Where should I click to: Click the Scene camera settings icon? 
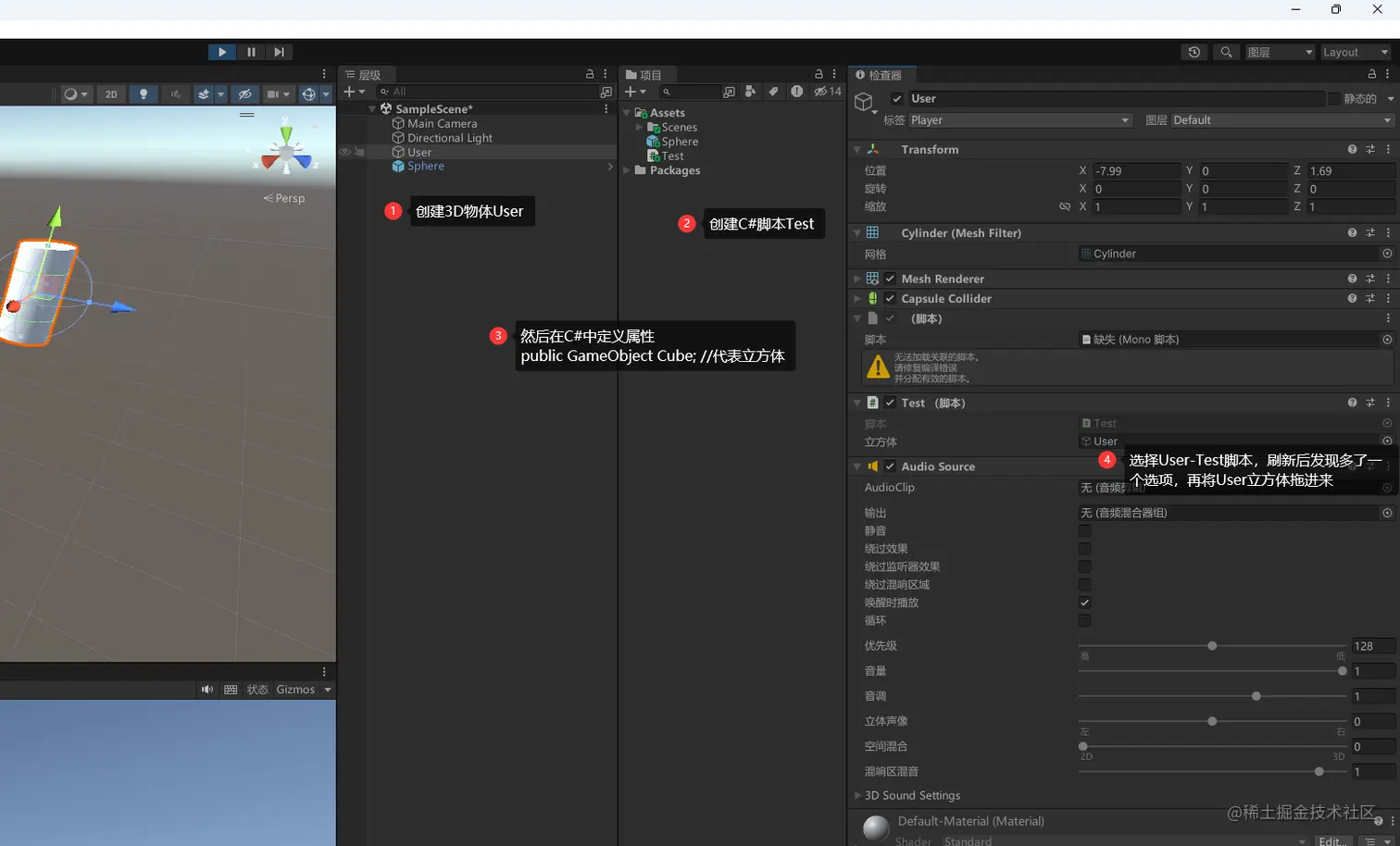[273, 93]
